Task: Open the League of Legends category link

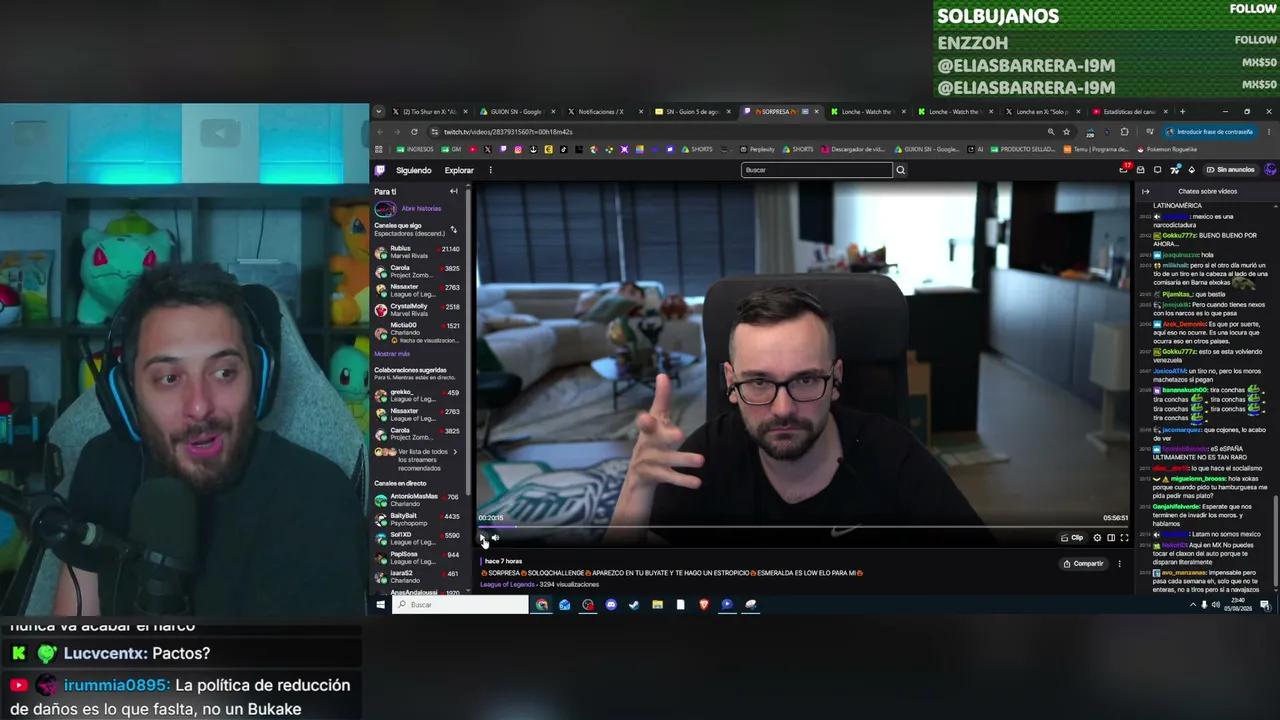Action: [x=507, y=584]
